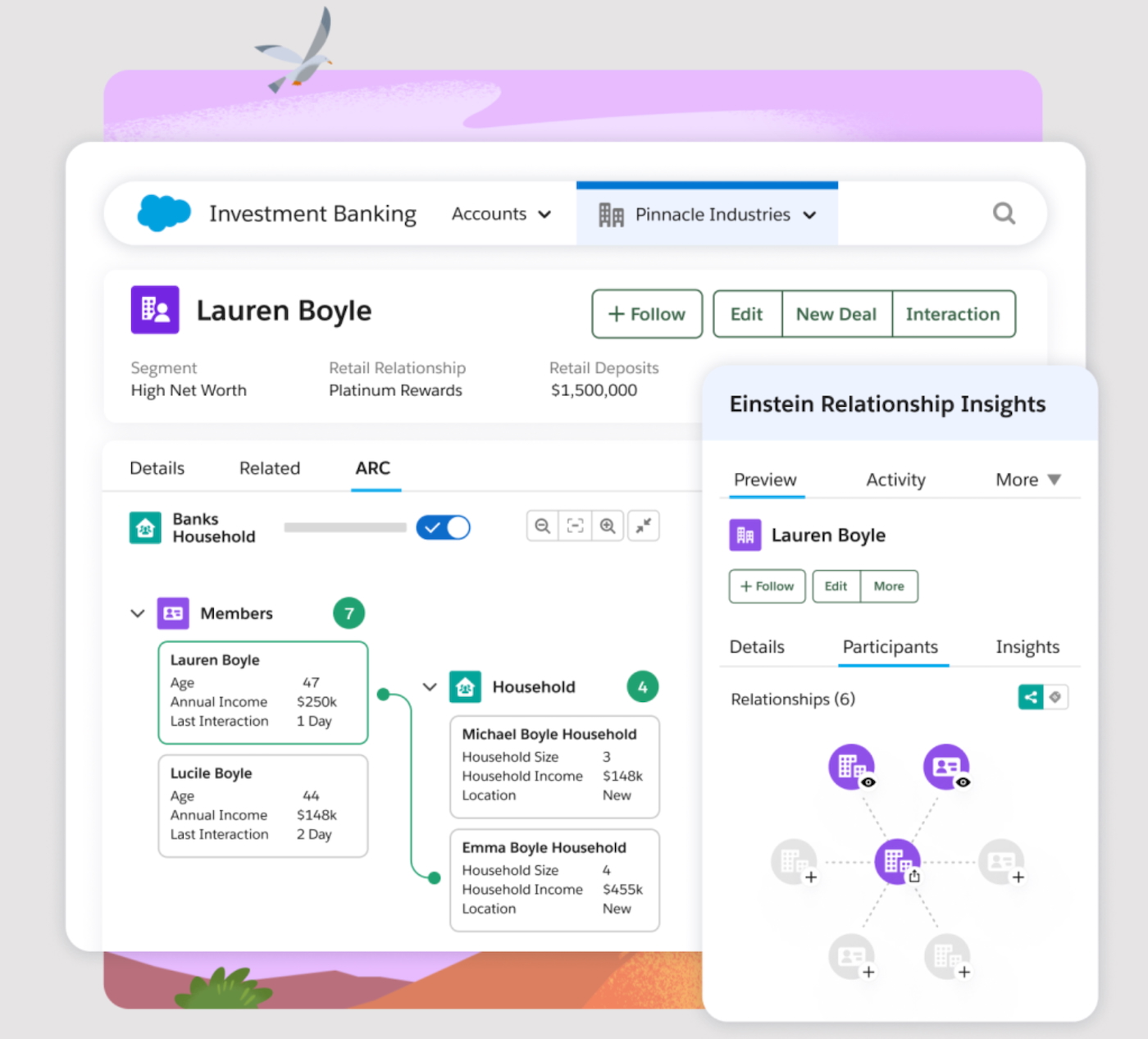Click the center purple node in relationship graph
The height and width of the screenshot is (1039, 1148).
pos(897,861)
